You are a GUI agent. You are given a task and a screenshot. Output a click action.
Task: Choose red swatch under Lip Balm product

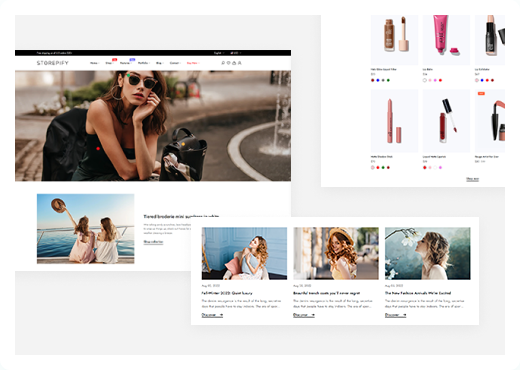(440, 80)
